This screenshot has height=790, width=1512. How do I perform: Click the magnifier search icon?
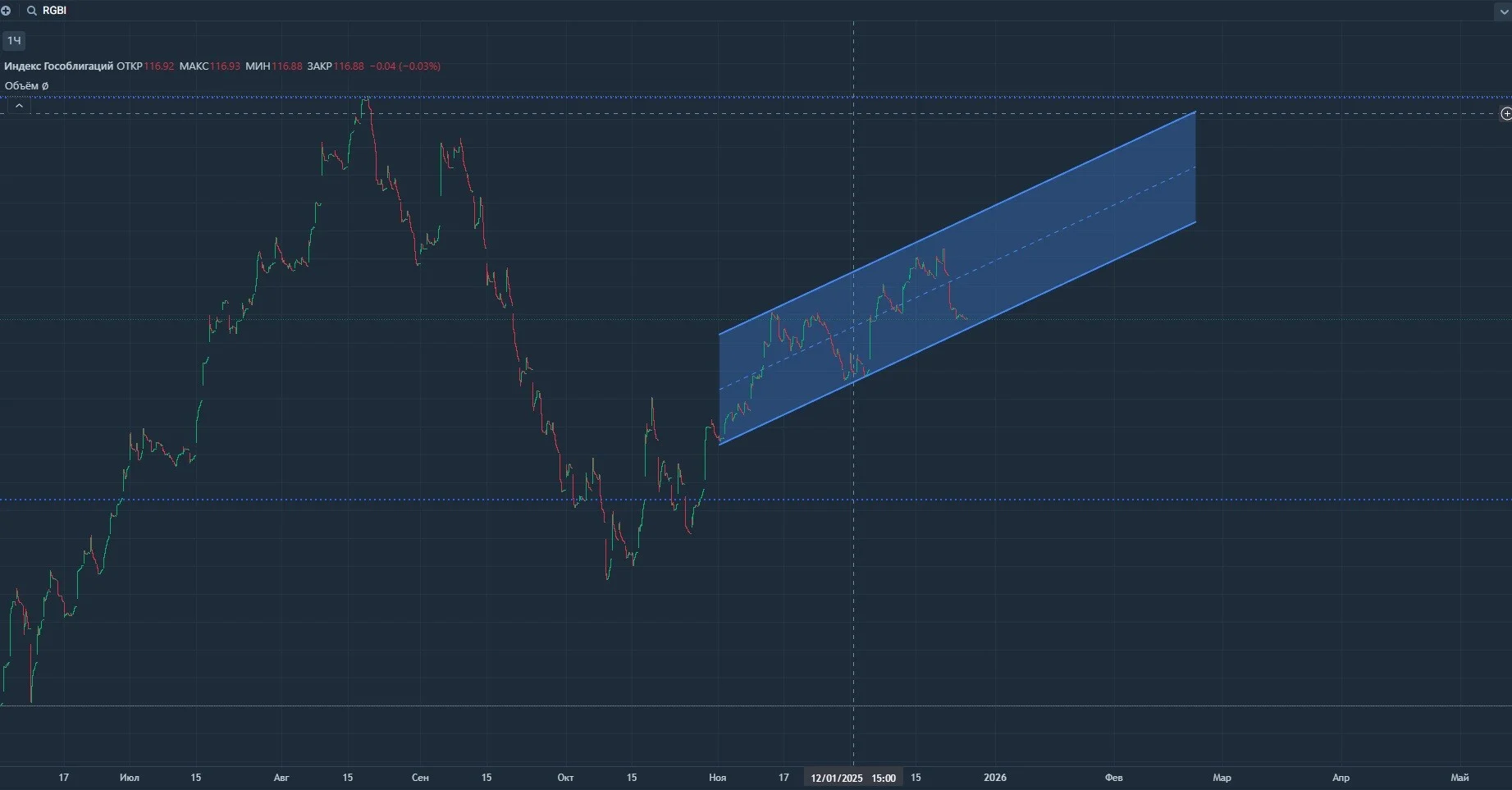[x=32, y=11]
